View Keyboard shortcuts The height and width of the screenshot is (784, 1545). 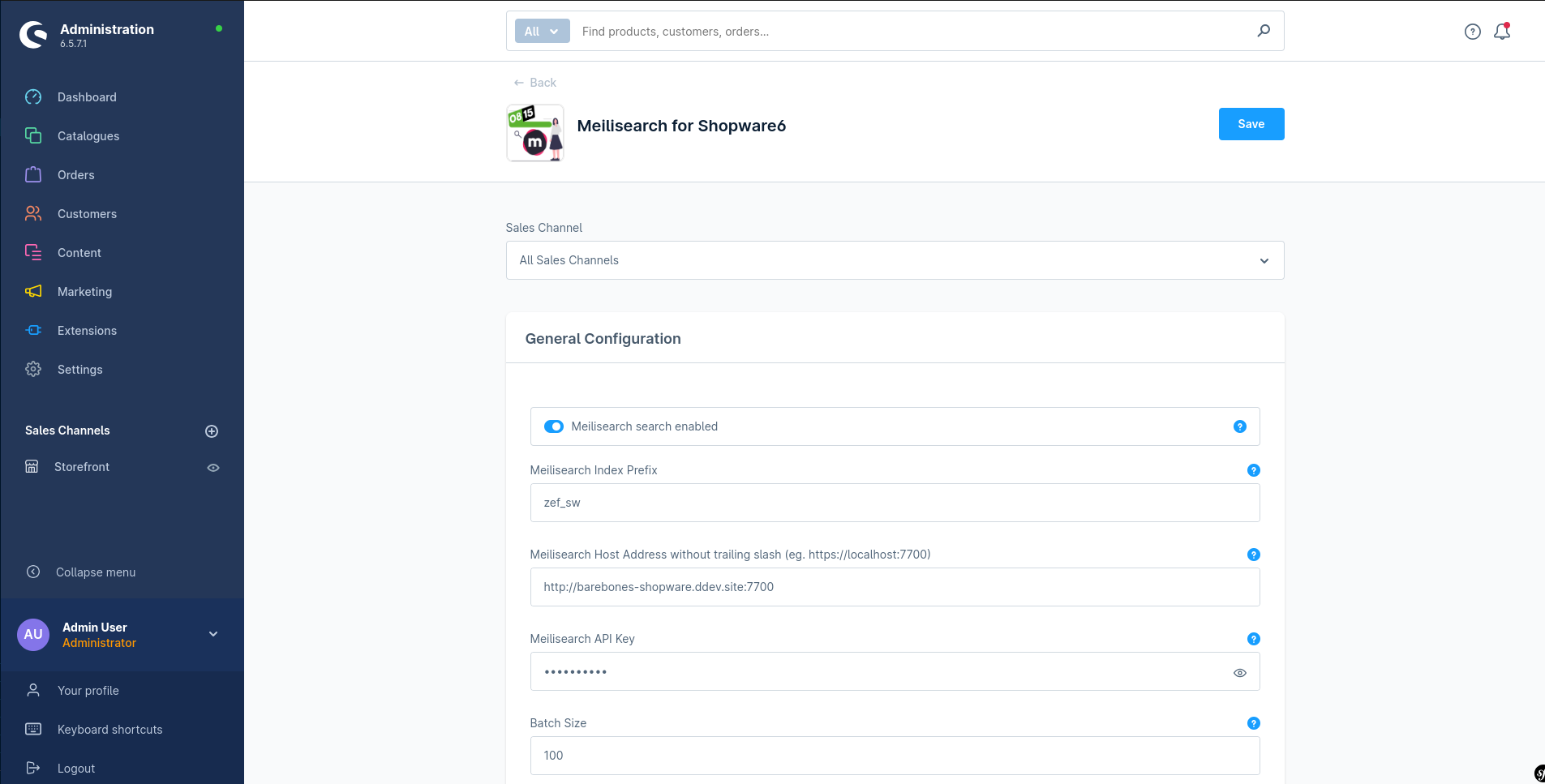pyautogui.click(x=109, y=730)
